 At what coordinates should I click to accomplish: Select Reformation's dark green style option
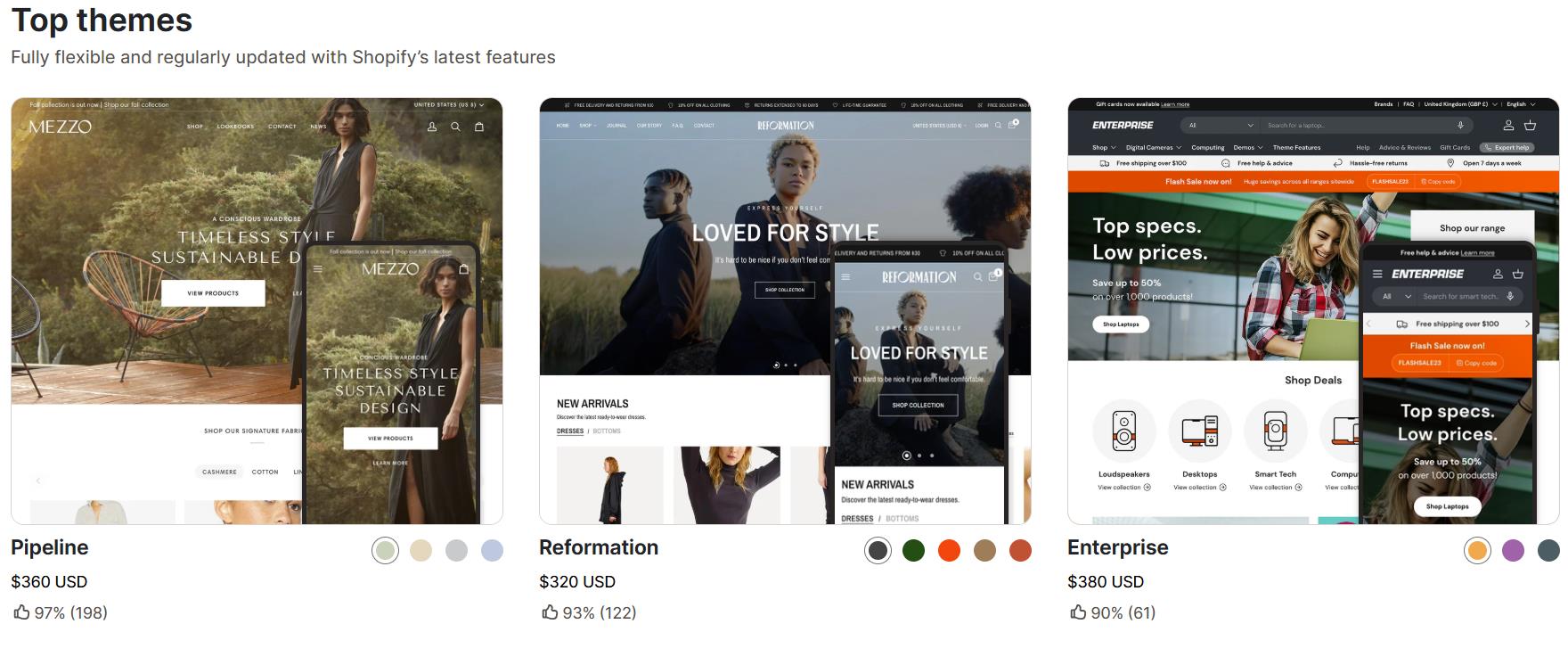(913, 551)
